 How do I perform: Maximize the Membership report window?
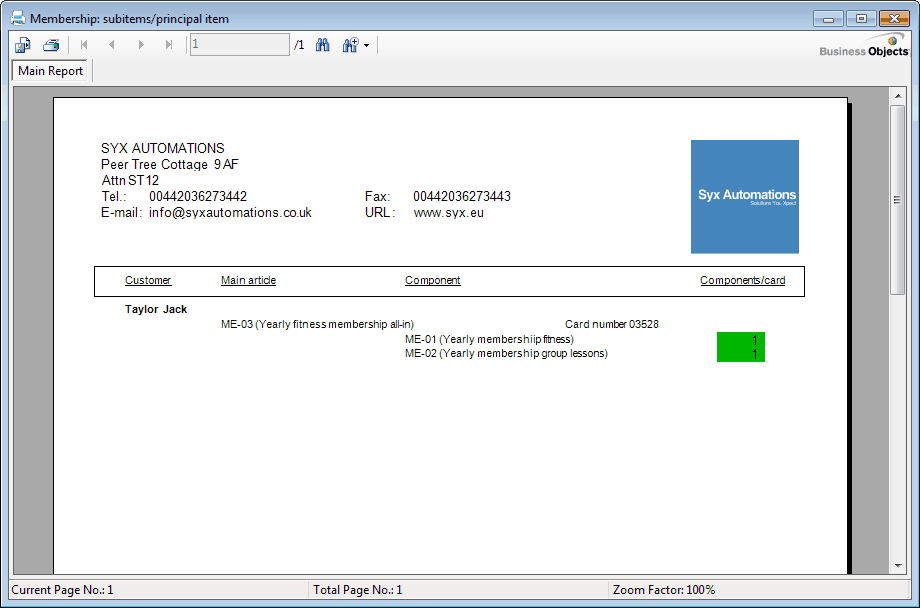(860, 18)
